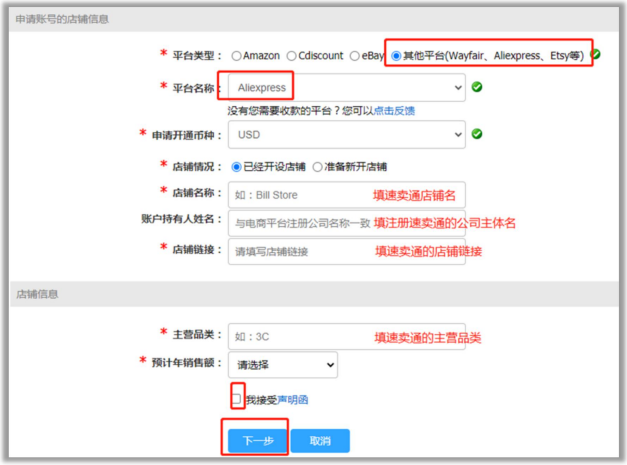Click green checkmark next to USD dropdown

[x=477, y=134]
